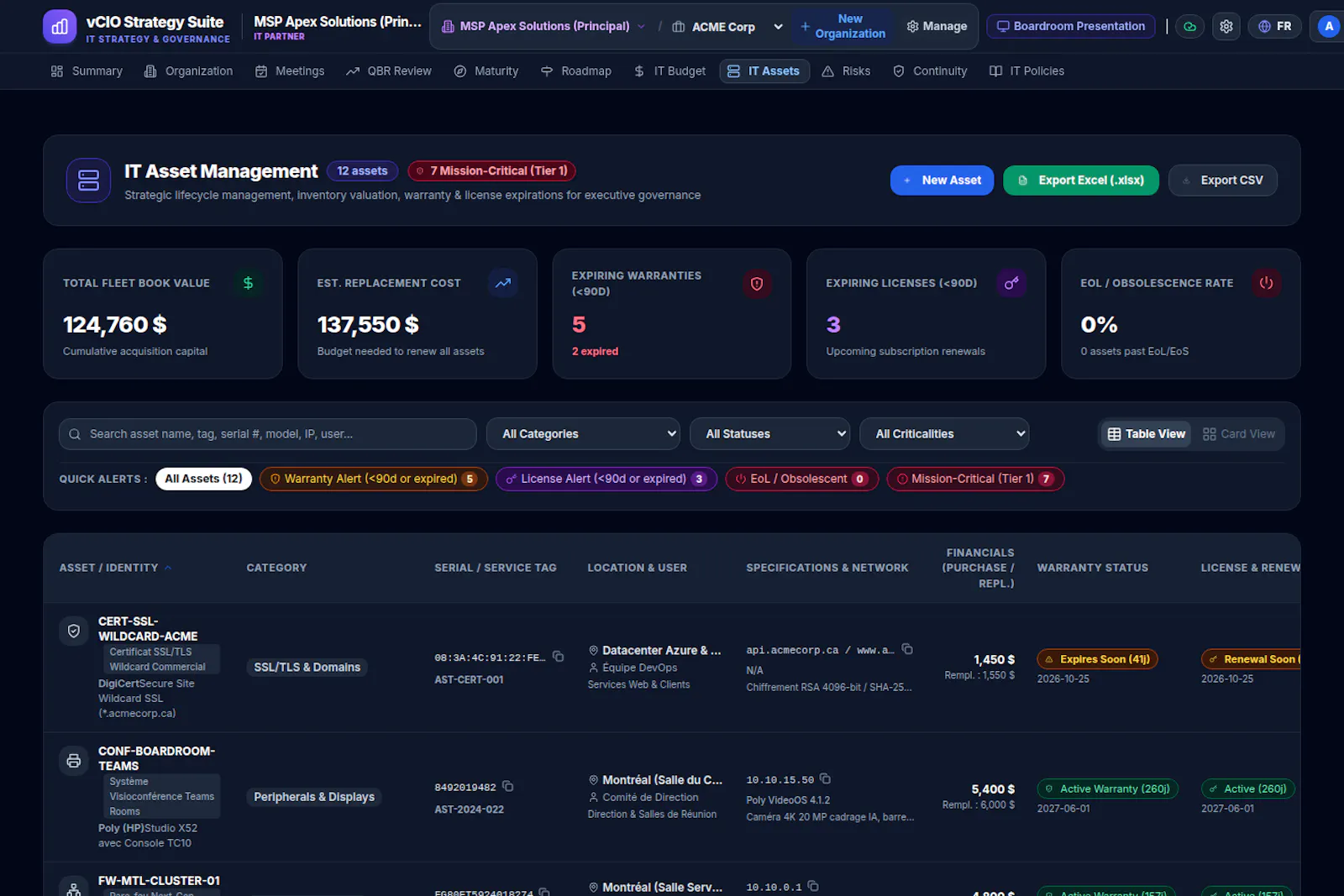Select the IT Assets tab
Viewport: 1344px width, 896px height.
coord(764,71)
